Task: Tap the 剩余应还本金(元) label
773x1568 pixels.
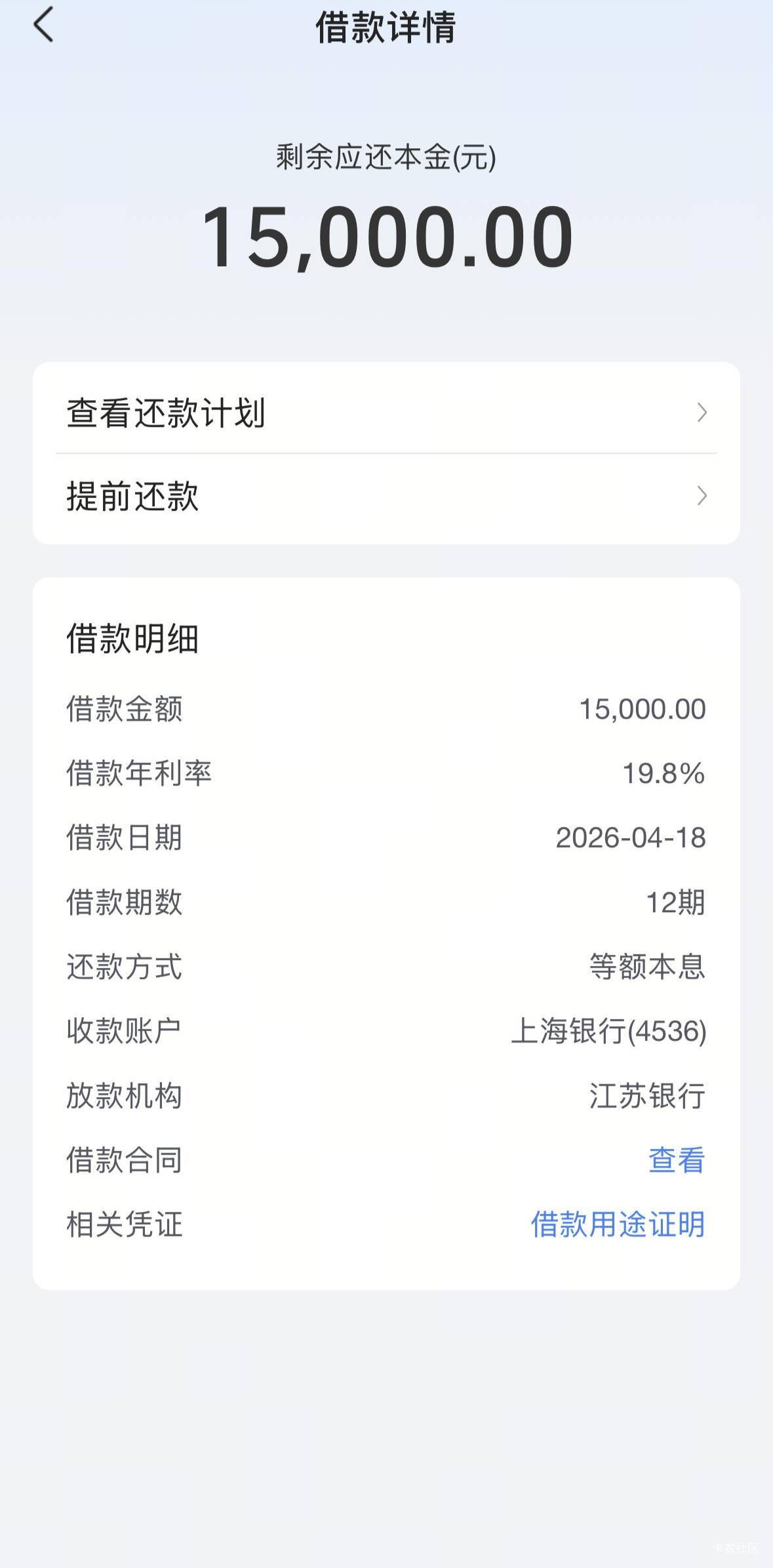Action: (386, 157)
